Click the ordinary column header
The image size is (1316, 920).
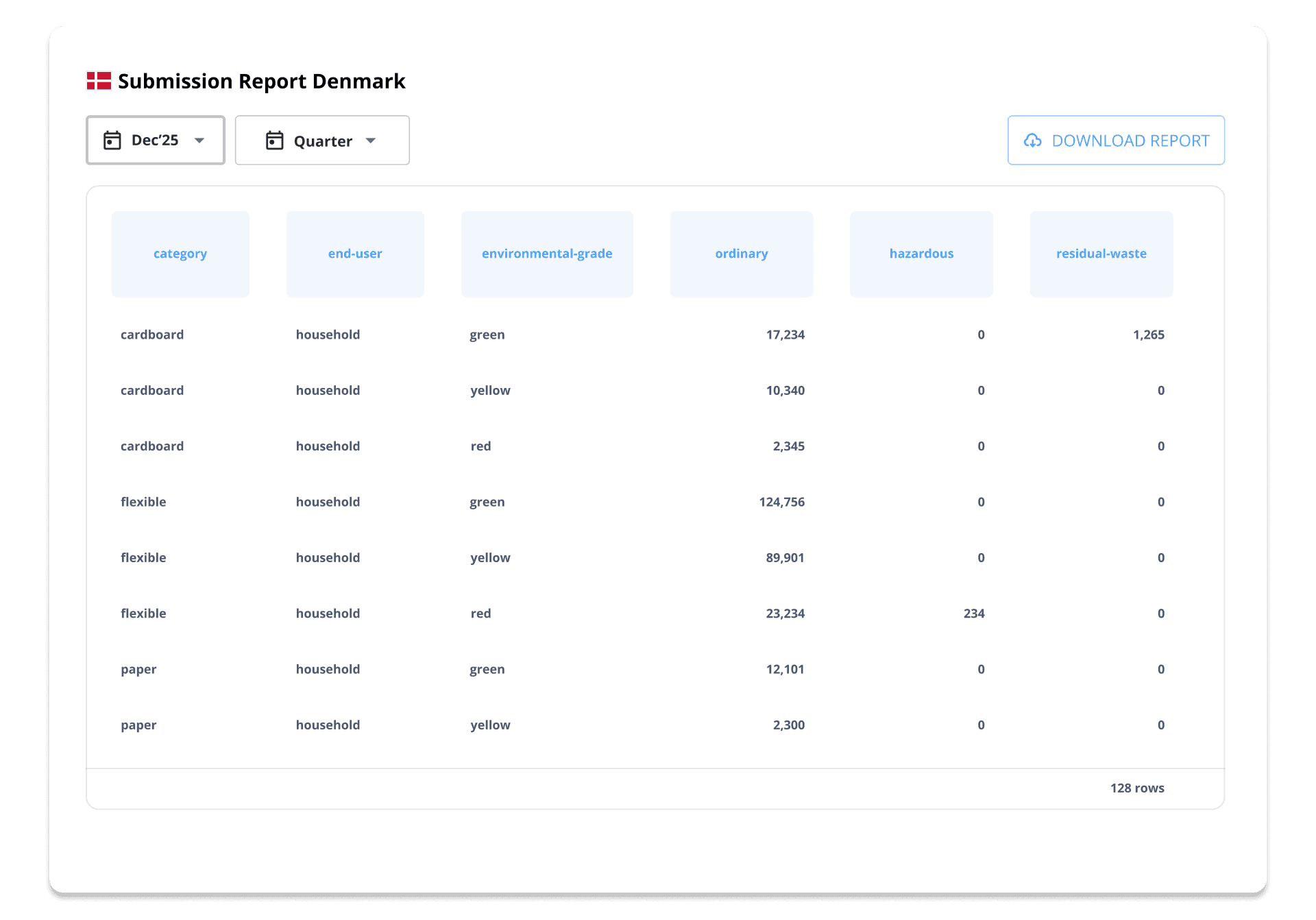(x=741, y=254)
